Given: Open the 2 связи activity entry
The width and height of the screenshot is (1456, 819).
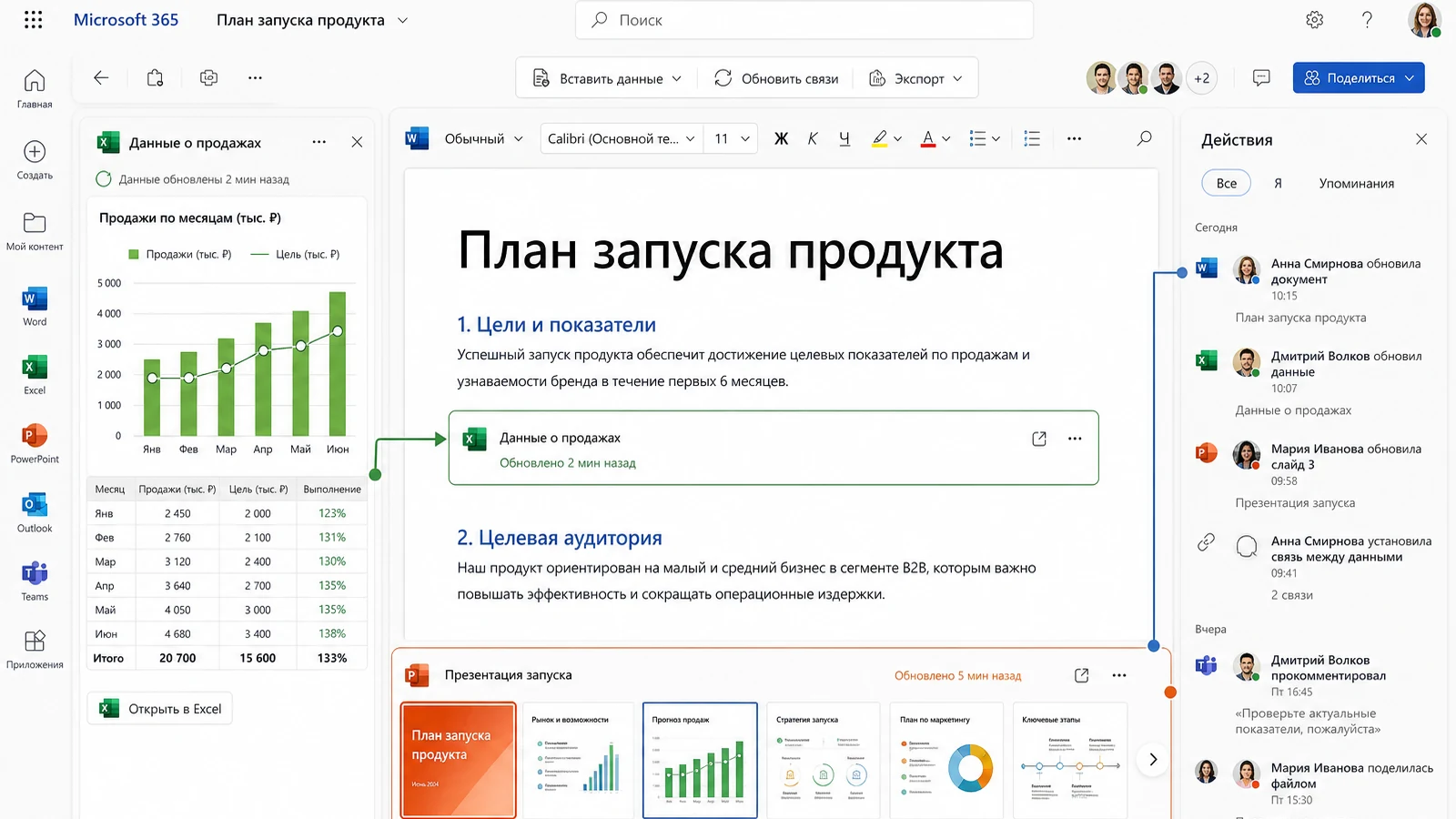Looking at the screenshot, I should (x=1291, y=595).
